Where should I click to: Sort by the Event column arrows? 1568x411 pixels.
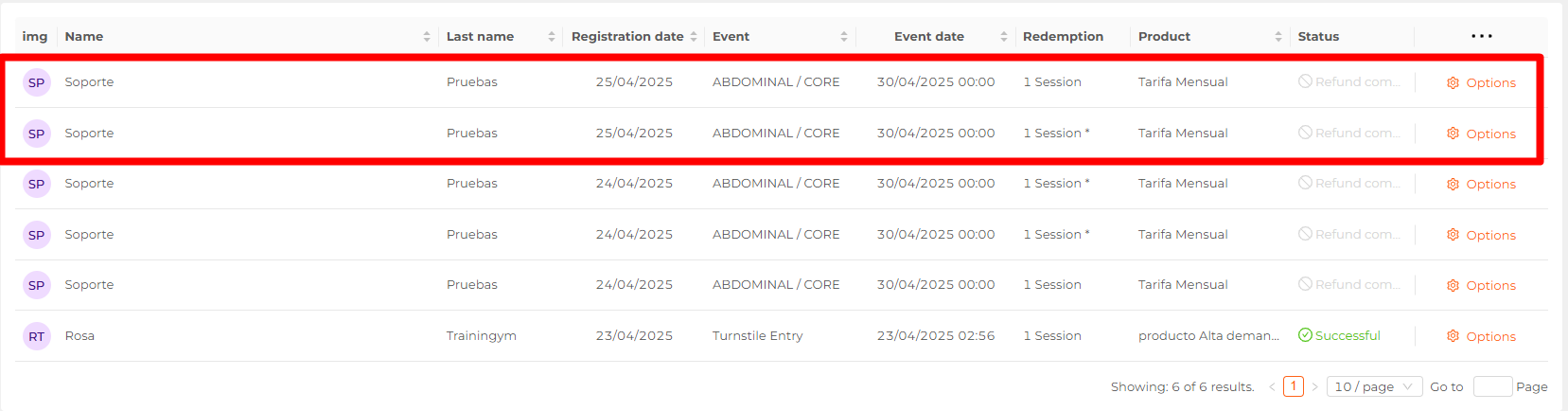coord(844,36)
